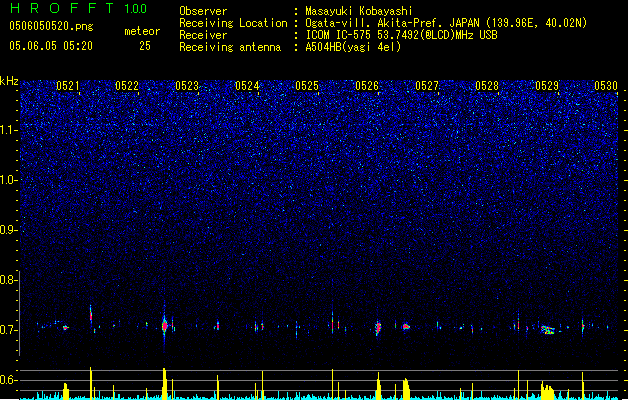629x400 pixels.
Task: Click the 1.0 kHz axis label
Action: (x=8, y=180)
